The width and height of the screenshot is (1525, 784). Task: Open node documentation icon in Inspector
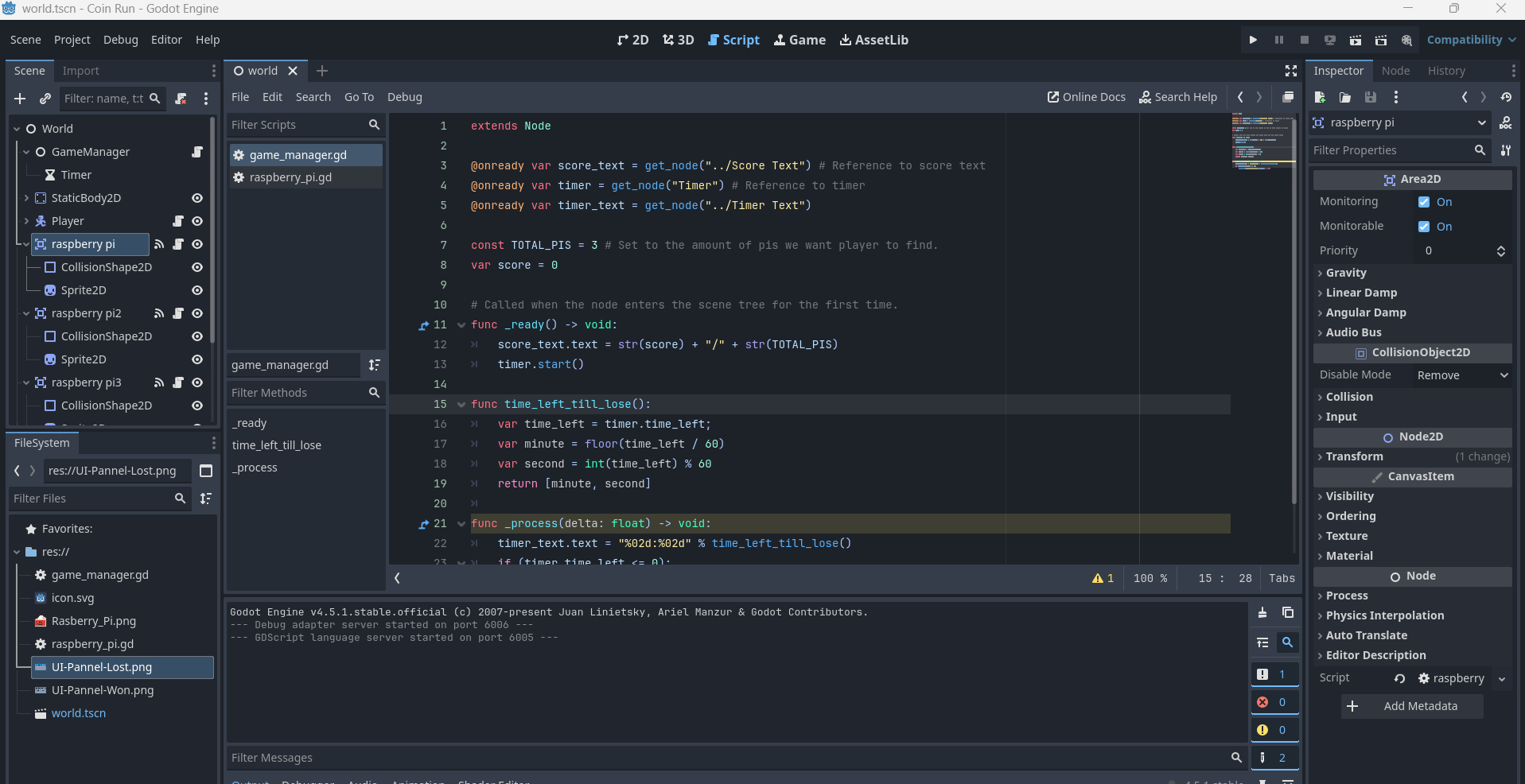tap(1506, 122)
